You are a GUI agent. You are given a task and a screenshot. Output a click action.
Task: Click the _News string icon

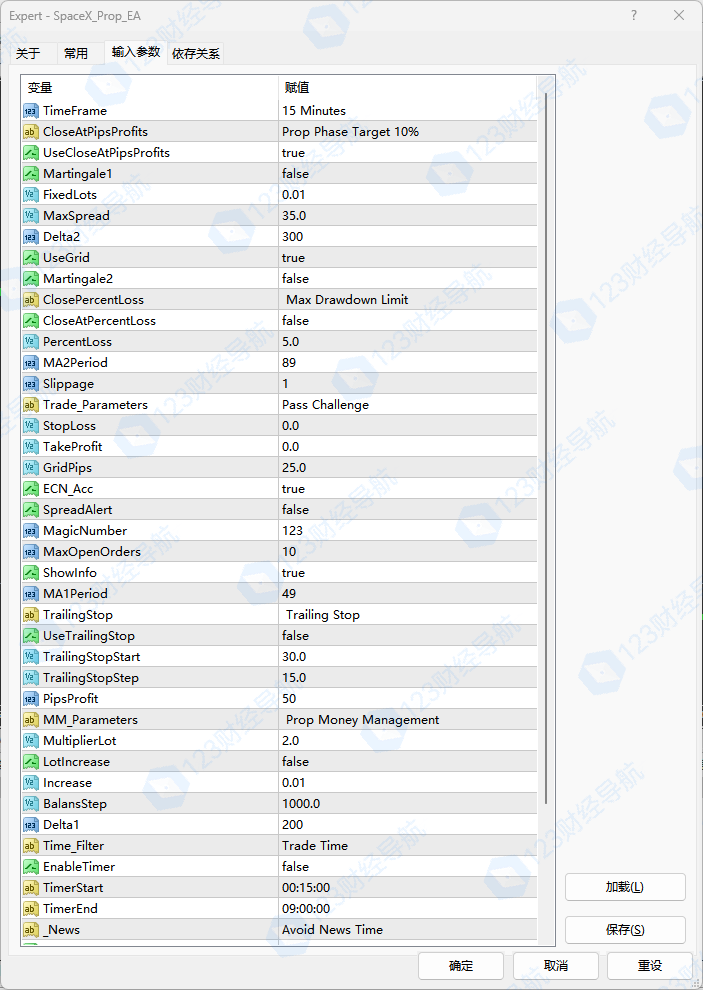pyautogui.click(x=30, y=930)
